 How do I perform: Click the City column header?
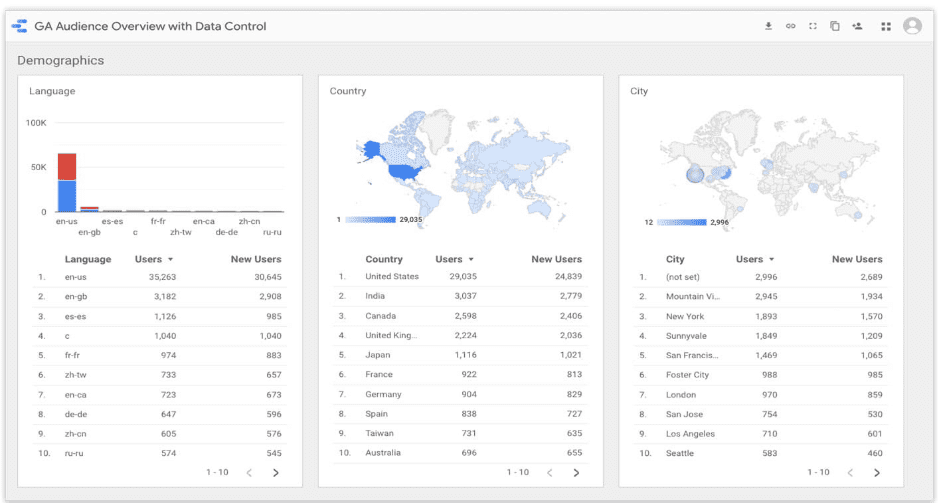pos(675,259)
